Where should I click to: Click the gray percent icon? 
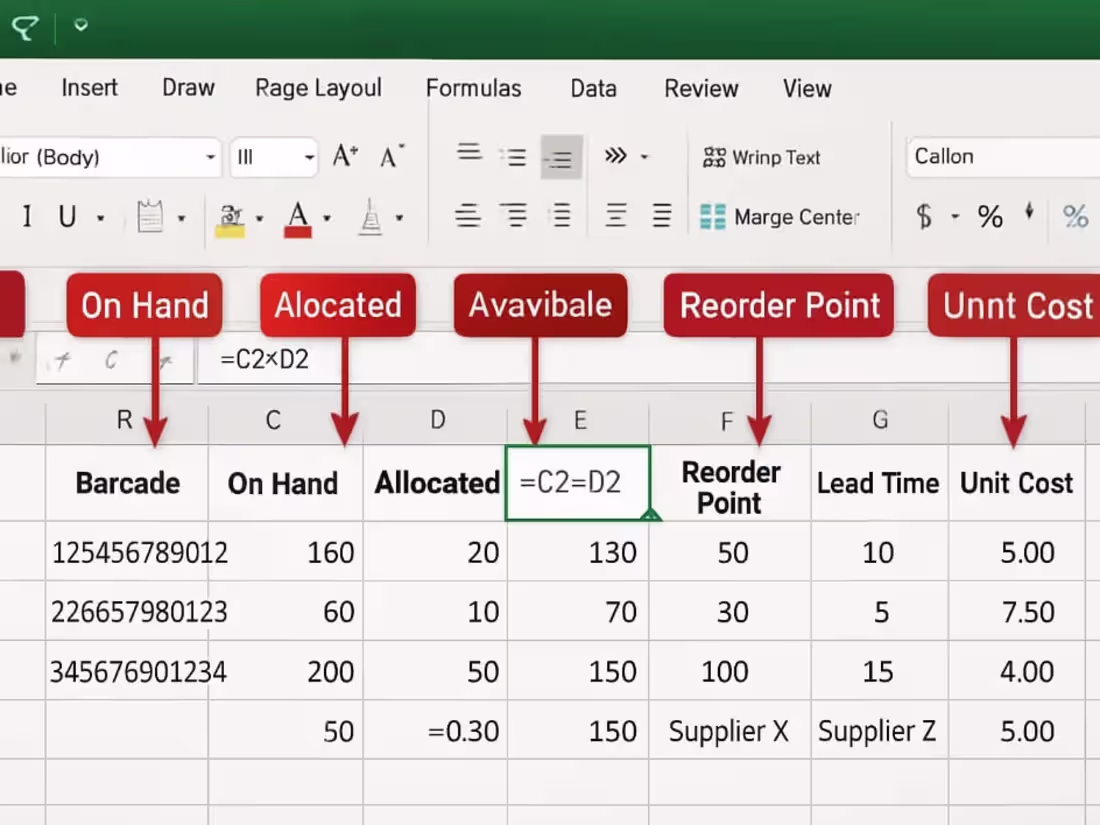tap(1075, 216)
